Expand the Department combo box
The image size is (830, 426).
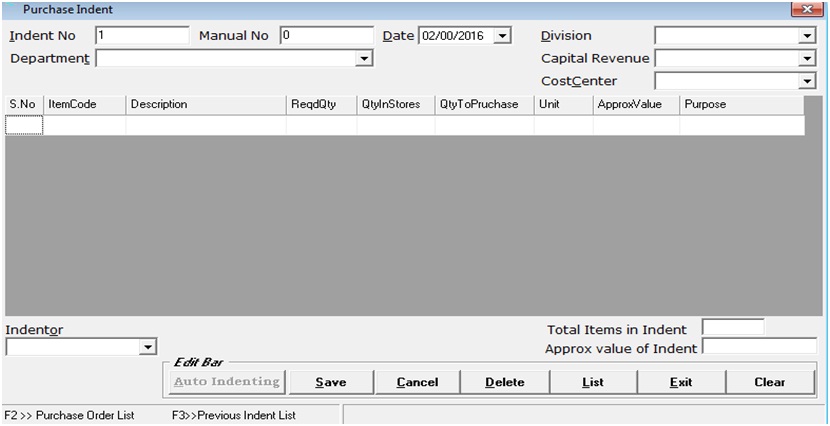(364, 59)
